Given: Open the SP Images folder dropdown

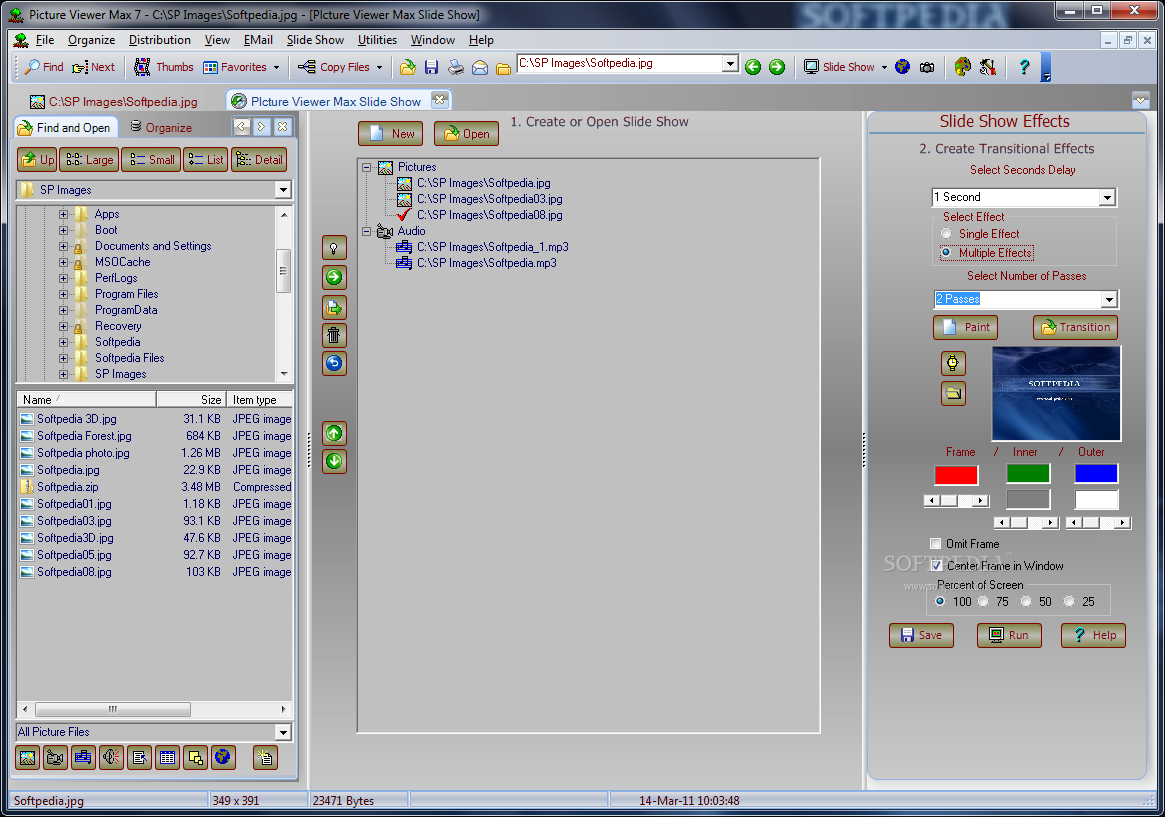Looking at the screenshot, I should [x=283, y=190].
